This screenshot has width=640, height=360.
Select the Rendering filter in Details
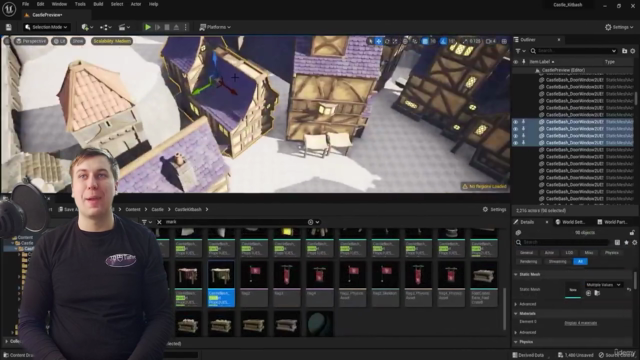coord(528,262)
